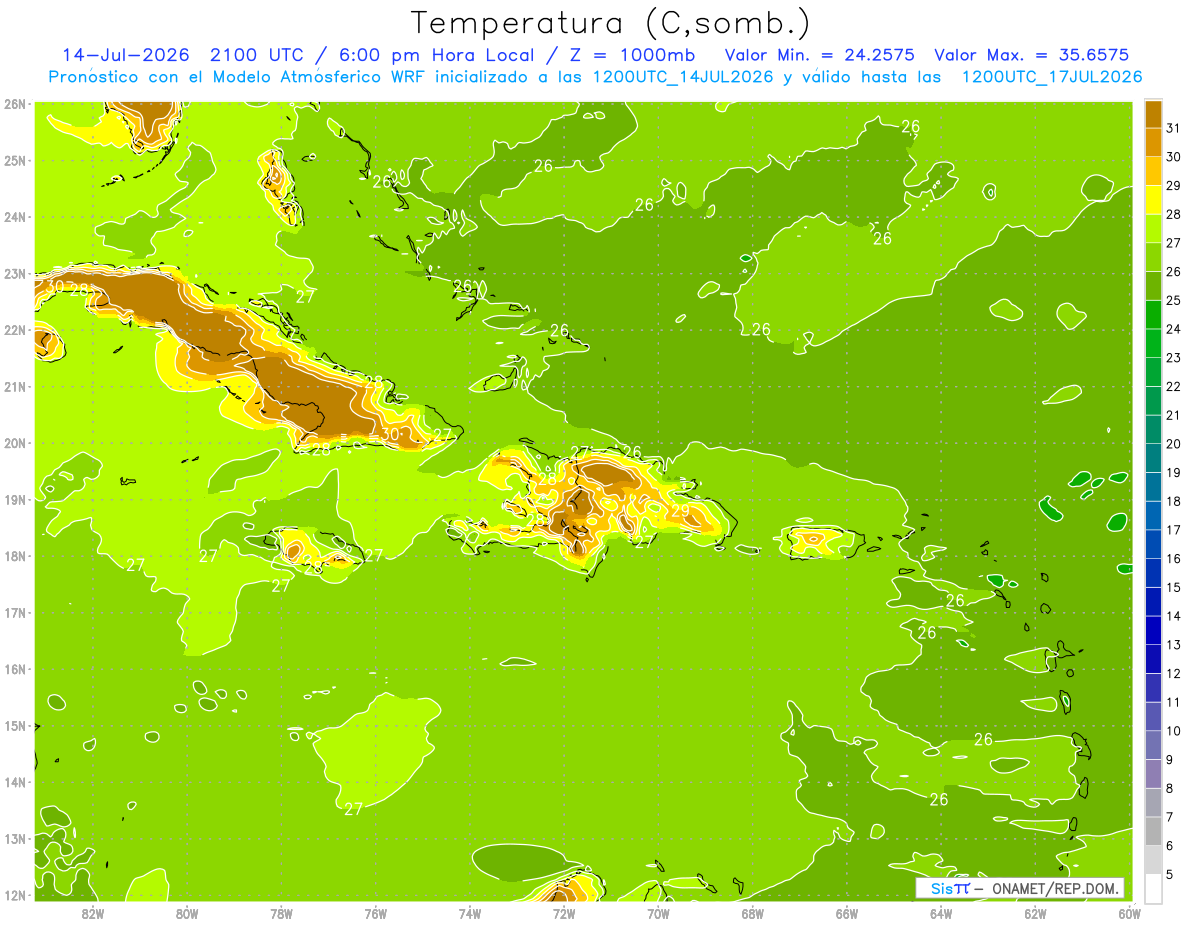This screenshot has width=1200, height=927.
Task: Click the '24N' latitude axis label
Action: pyautogui.click(x=15, y=217)
